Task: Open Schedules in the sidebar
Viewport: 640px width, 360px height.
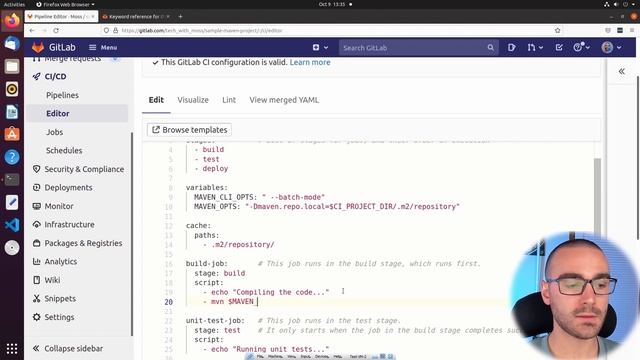Action: [x=64, y=150]
